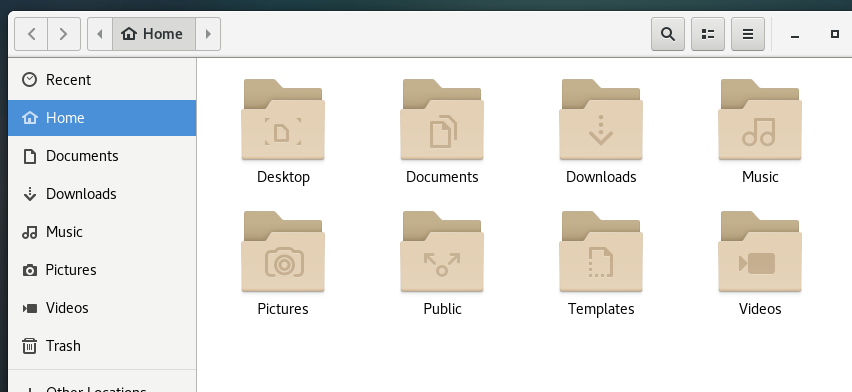Click the "Public" folder name label
The width and height of the screenshot is (852, 392).
tap(442, 309)
